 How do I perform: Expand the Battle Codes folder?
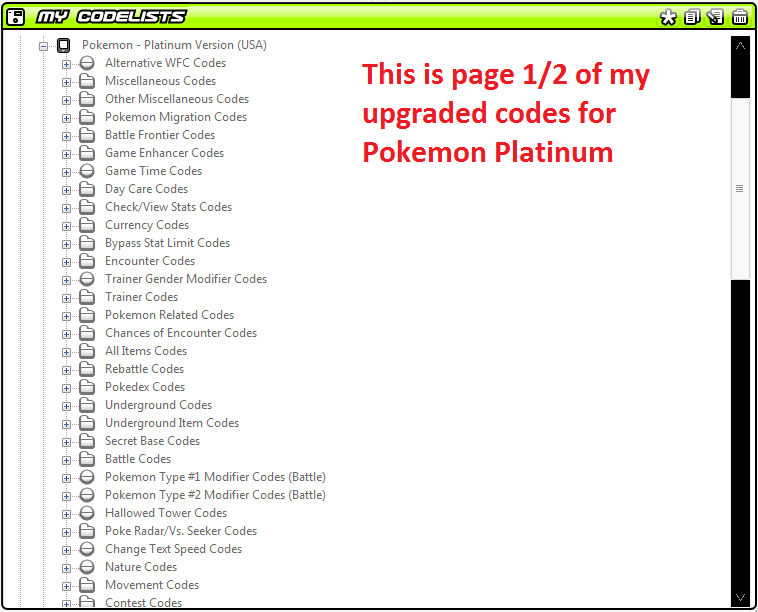(66, 460)
